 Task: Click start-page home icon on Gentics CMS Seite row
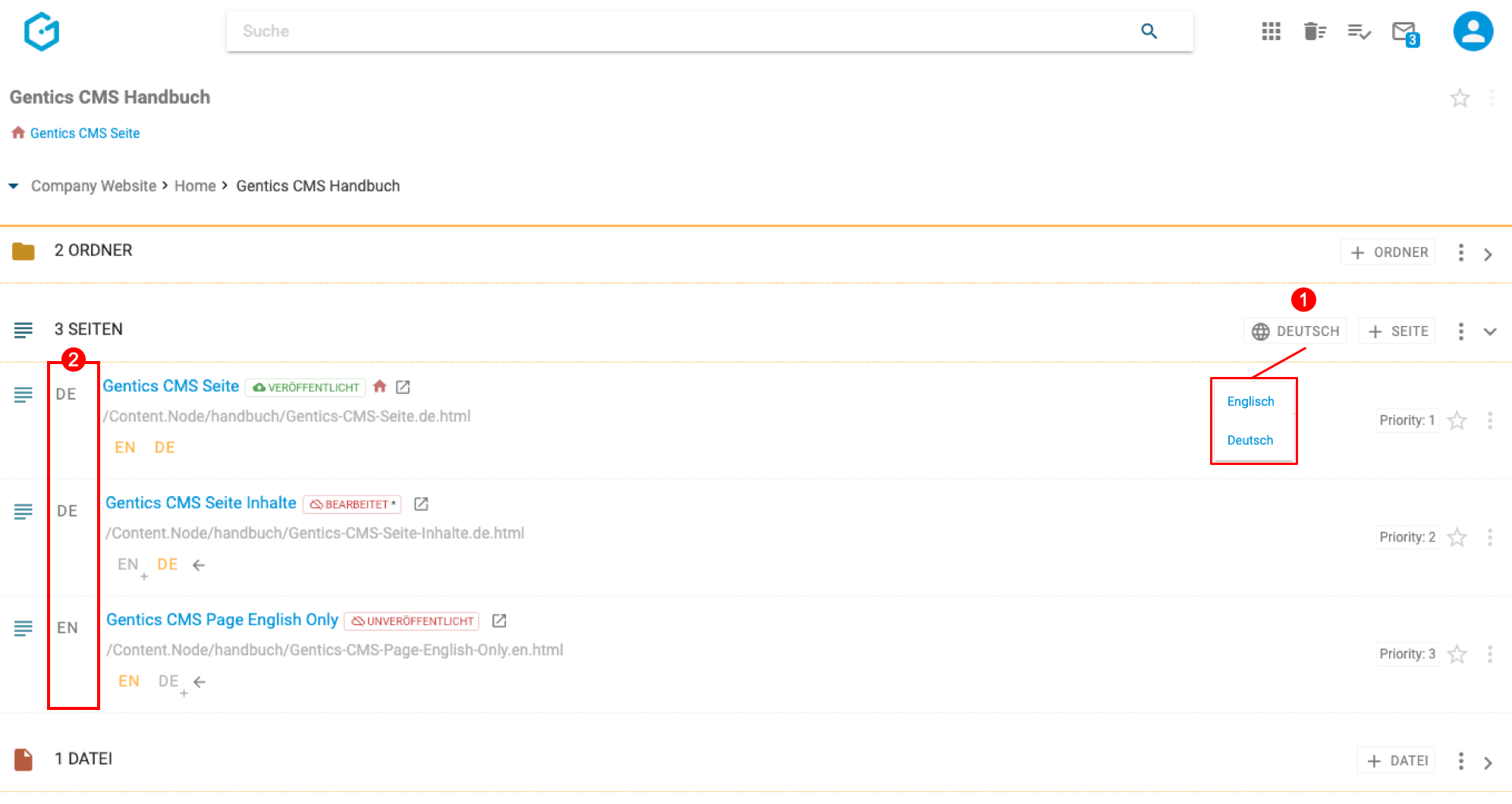380,386
